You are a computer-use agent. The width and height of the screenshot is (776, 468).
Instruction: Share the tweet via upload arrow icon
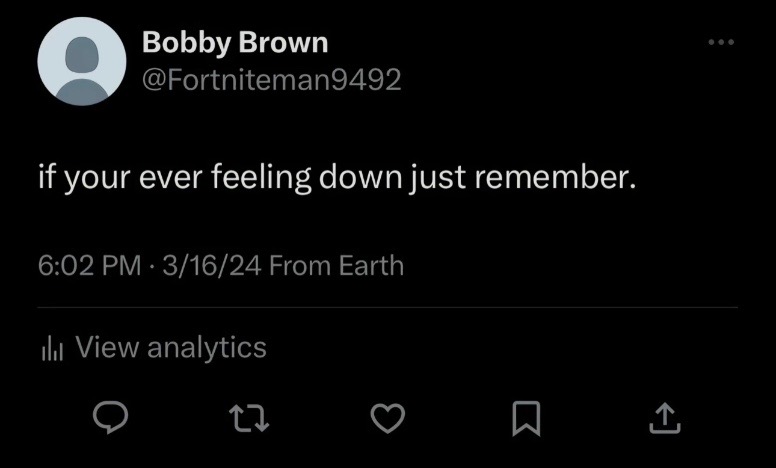(665, 419)
